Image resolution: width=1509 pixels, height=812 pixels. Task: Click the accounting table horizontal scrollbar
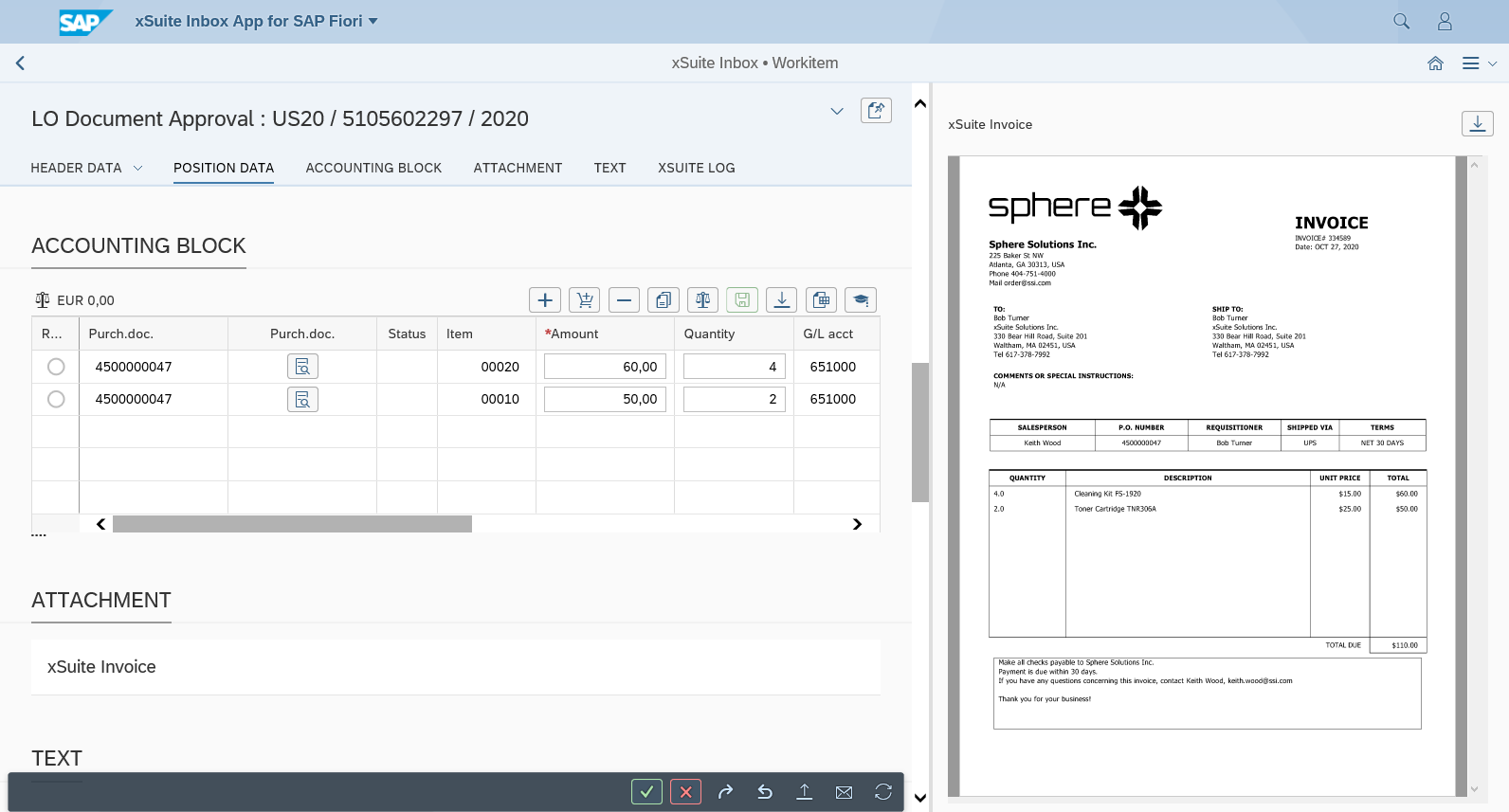tap(292, 524)
